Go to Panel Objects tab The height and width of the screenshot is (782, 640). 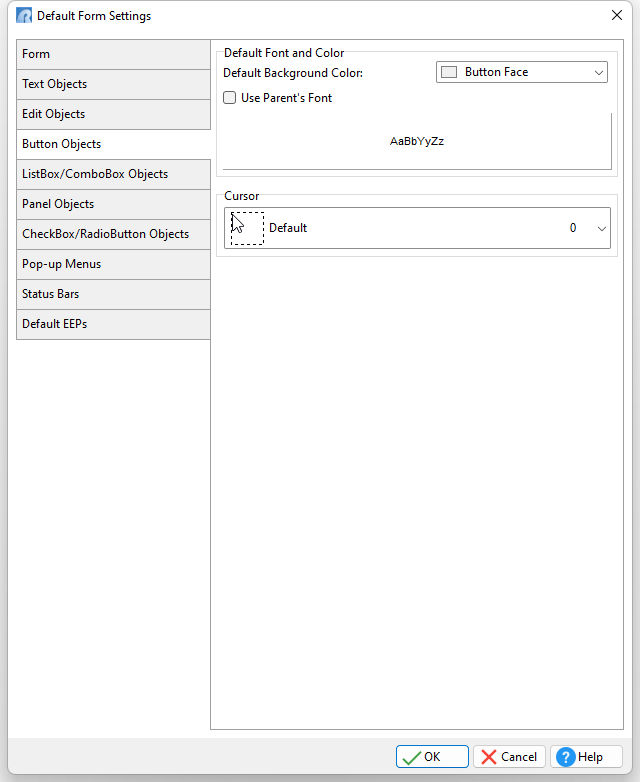113,204
